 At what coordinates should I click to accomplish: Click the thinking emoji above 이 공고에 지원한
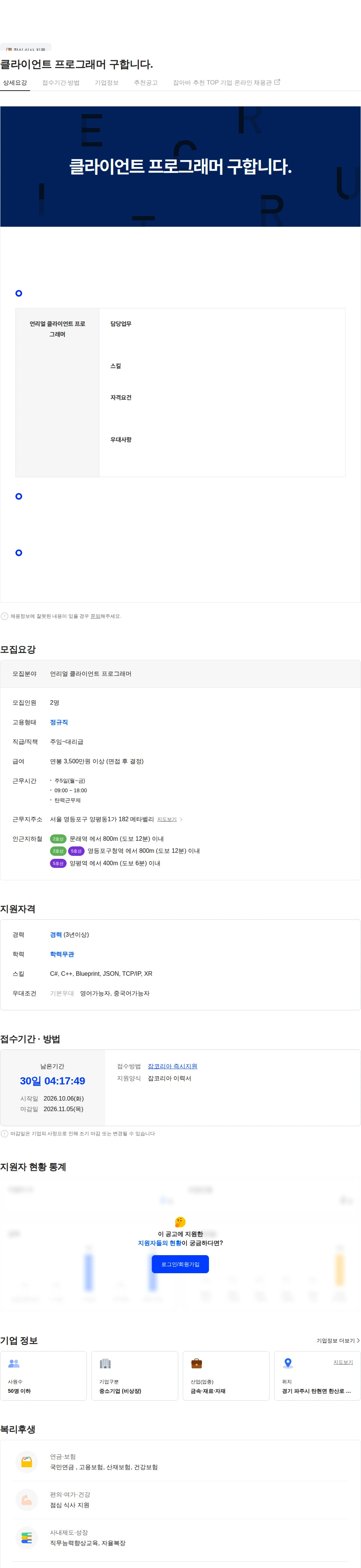[180, 1222]
